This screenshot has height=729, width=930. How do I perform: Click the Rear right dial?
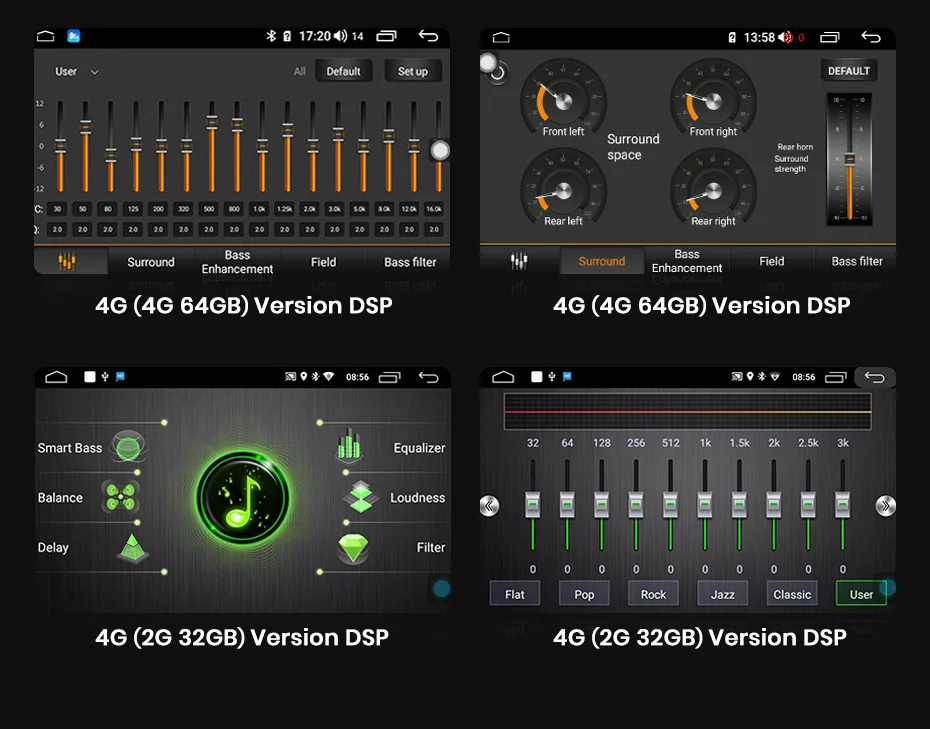coord(714,189)
